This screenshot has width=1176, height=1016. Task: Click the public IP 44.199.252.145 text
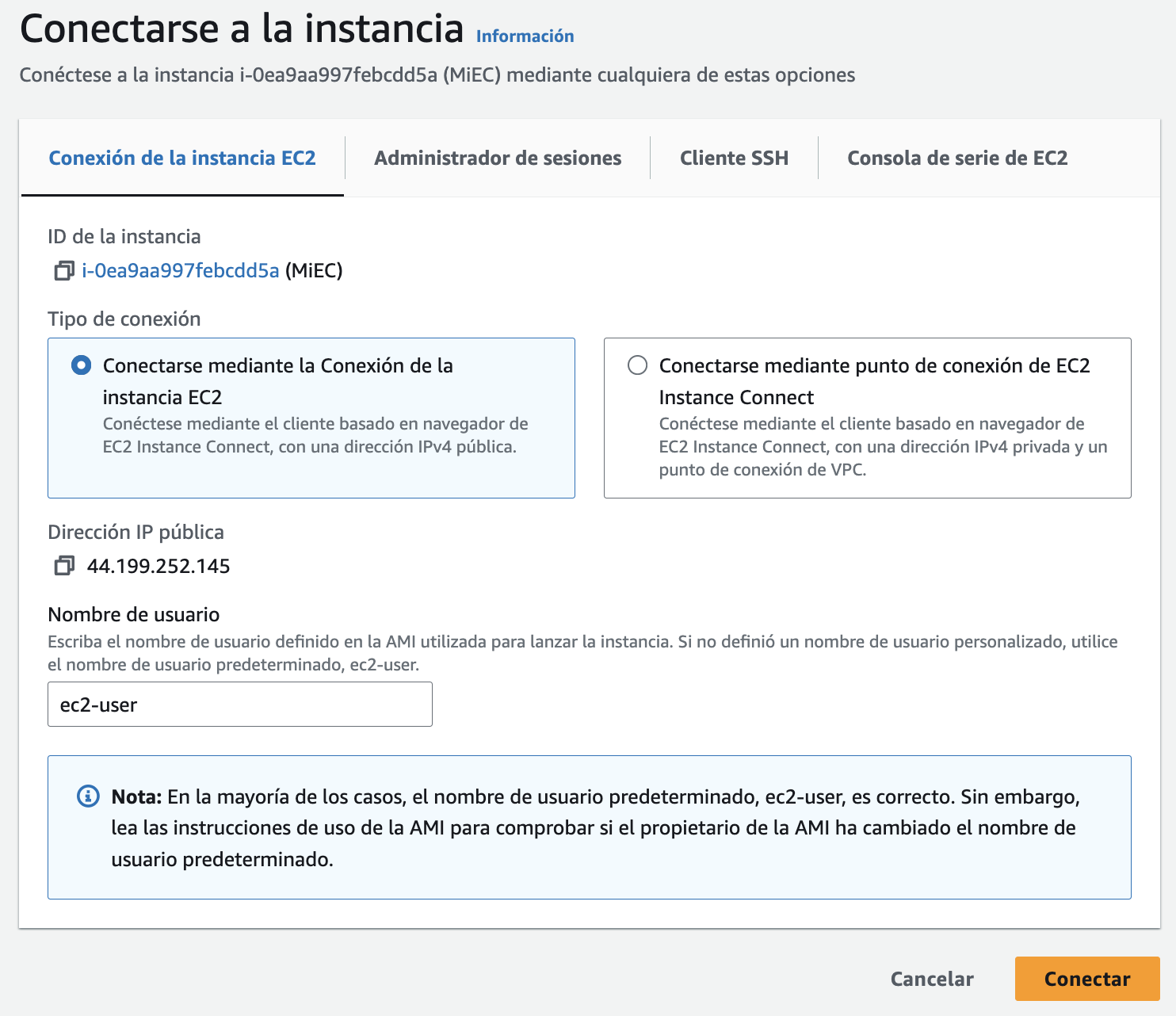[x=158, y=566]
